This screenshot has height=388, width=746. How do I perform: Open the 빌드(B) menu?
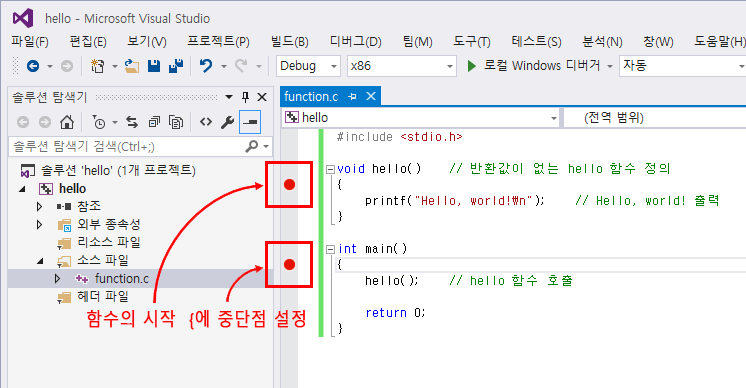pos(289,42)
